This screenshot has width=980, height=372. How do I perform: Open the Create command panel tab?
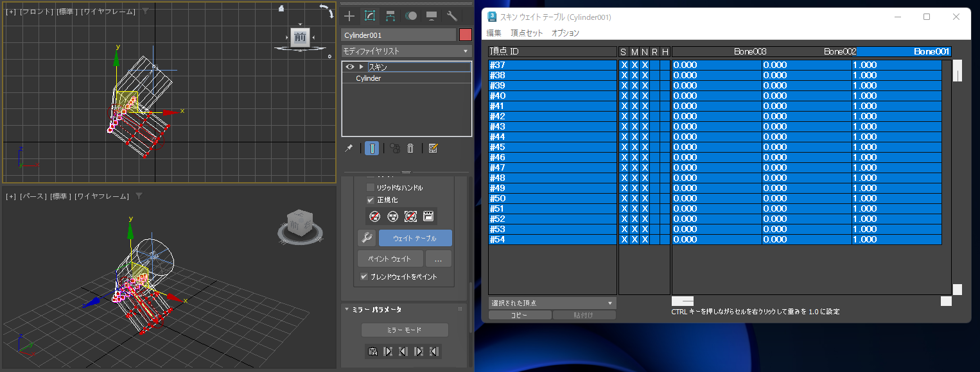click(x=350, y=16)
